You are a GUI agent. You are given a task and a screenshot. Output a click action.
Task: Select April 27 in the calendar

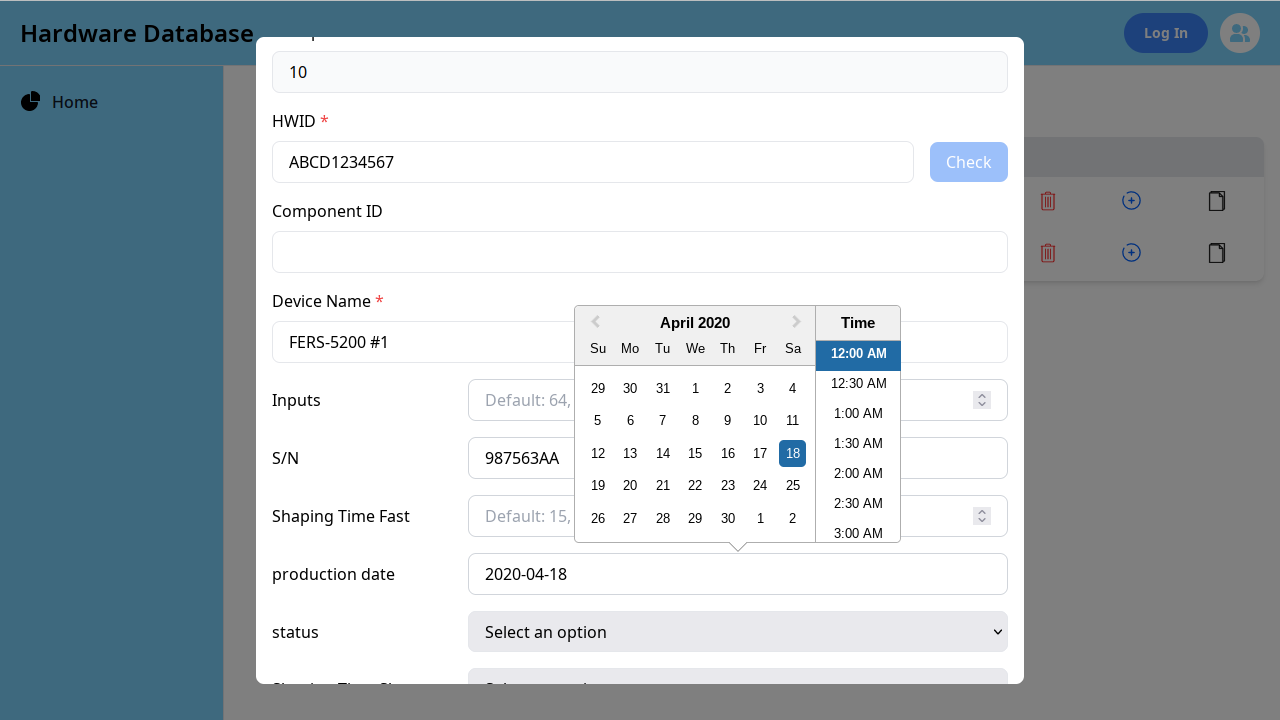(630, 518)
